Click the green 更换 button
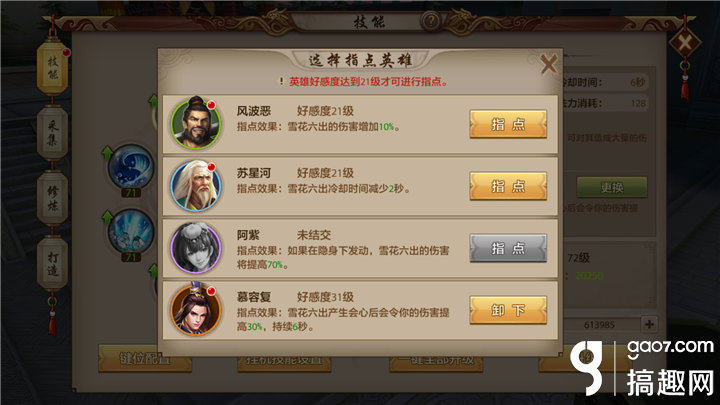This screenshot has height=405, width=720. coord(612,187)
